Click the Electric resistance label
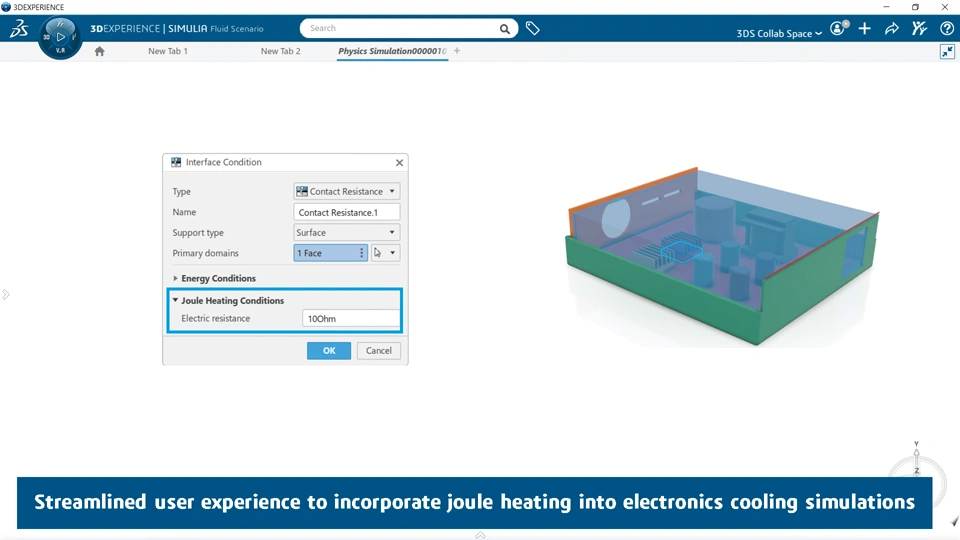The image size is (960, 540). (216, 318)
